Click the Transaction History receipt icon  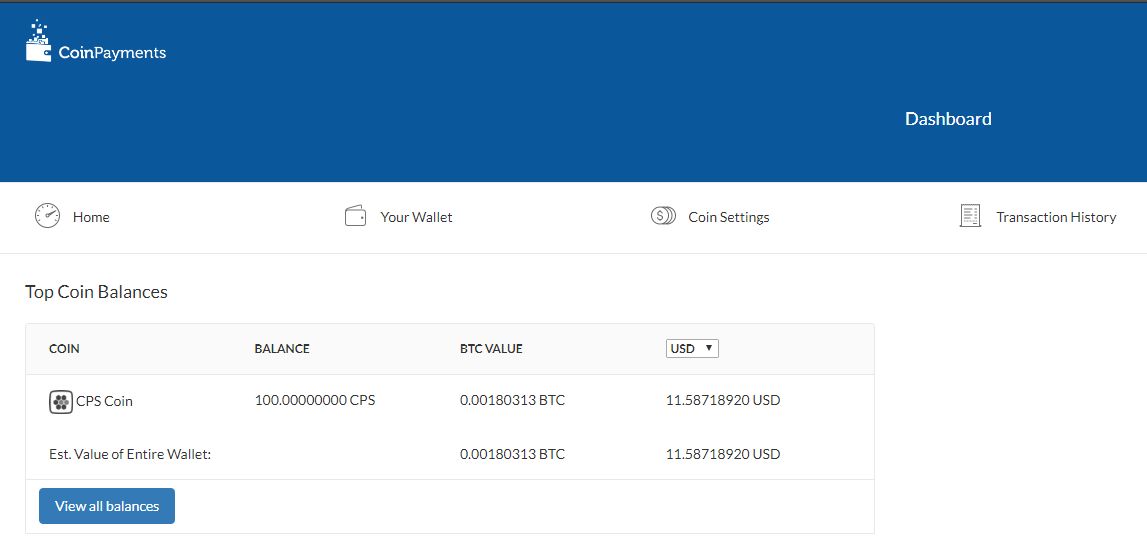tap(970, 216)
